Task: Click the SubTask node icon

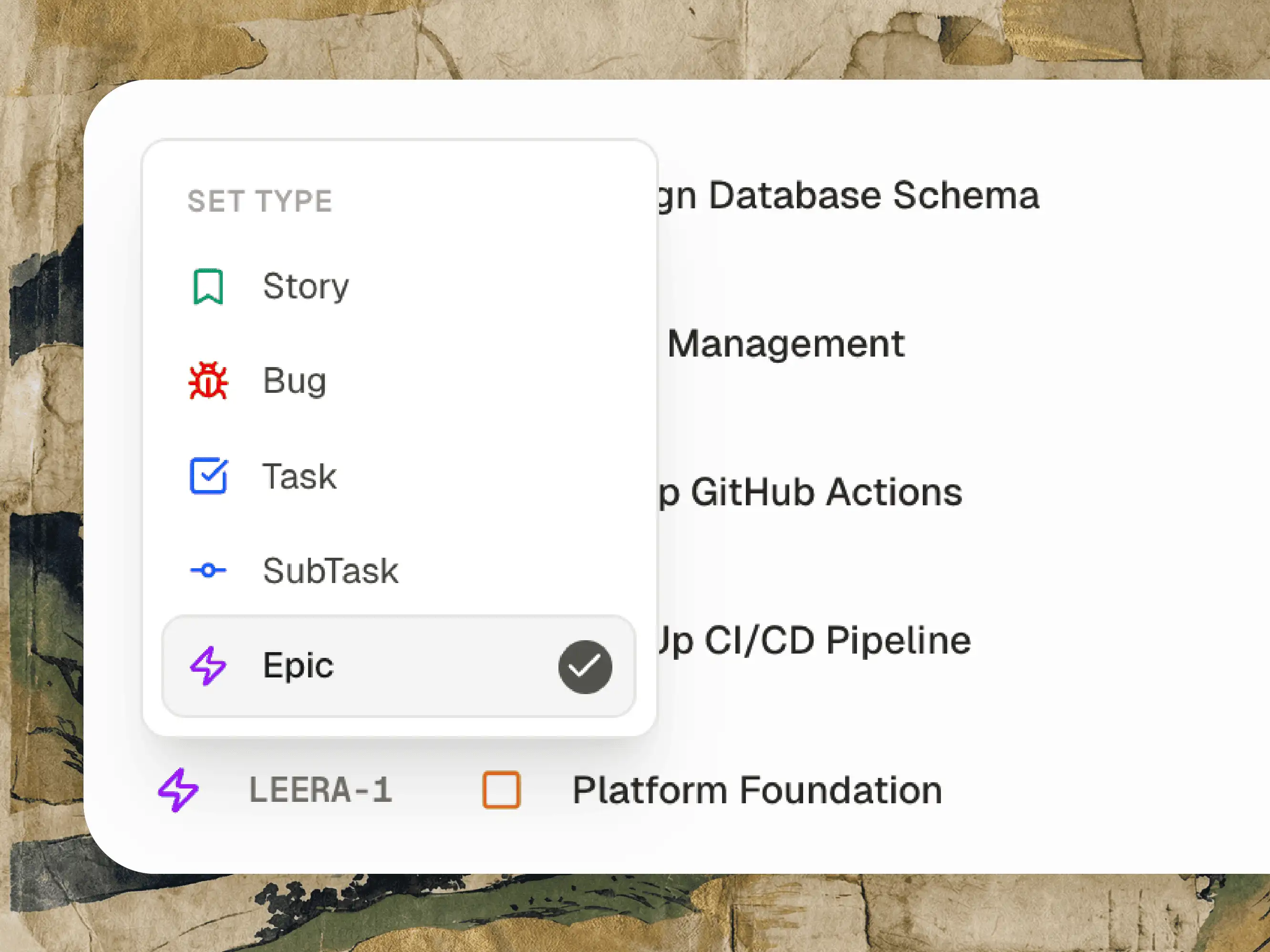Action: click(208, 571)
